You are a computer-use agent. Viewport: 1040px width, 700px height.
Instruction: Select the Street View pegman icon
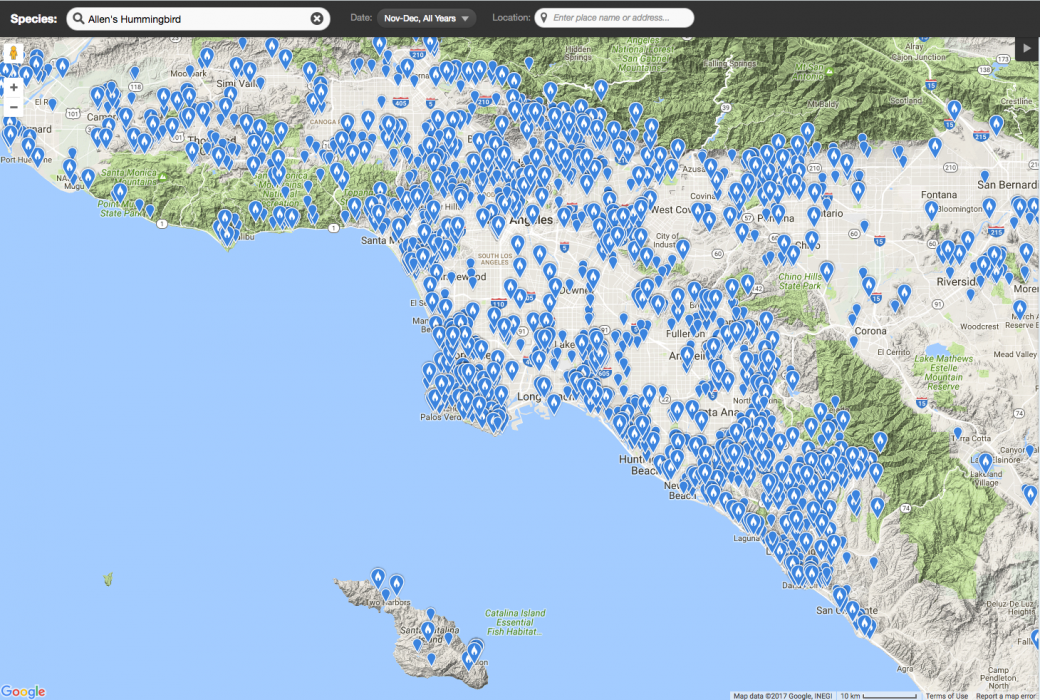coord(13,54)
